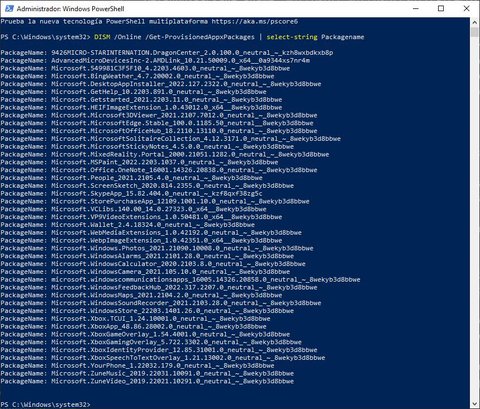Click the MicrosoftOfficeHub package line
Image resolution: width=480 pixels, height=409 pixels.
pos(159,131)
